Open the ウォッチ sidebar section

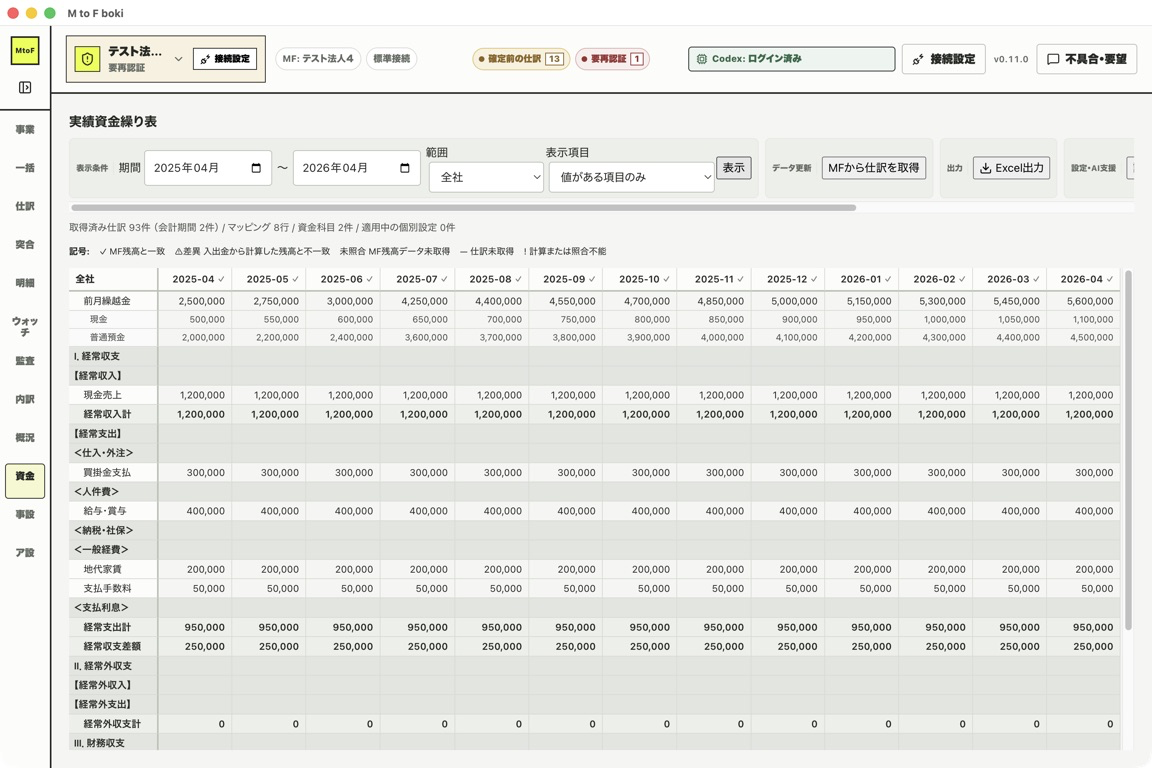(x=25, y=326)
